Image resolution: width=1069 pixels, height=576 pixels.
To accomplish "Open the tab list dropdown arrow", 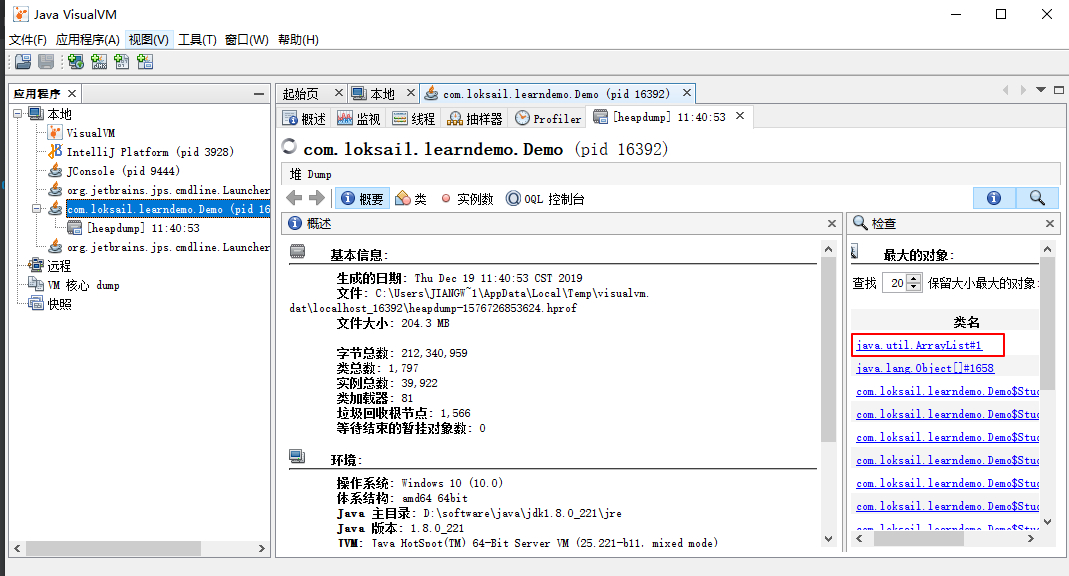I will pyautogui.click(x=1040, y=90).
